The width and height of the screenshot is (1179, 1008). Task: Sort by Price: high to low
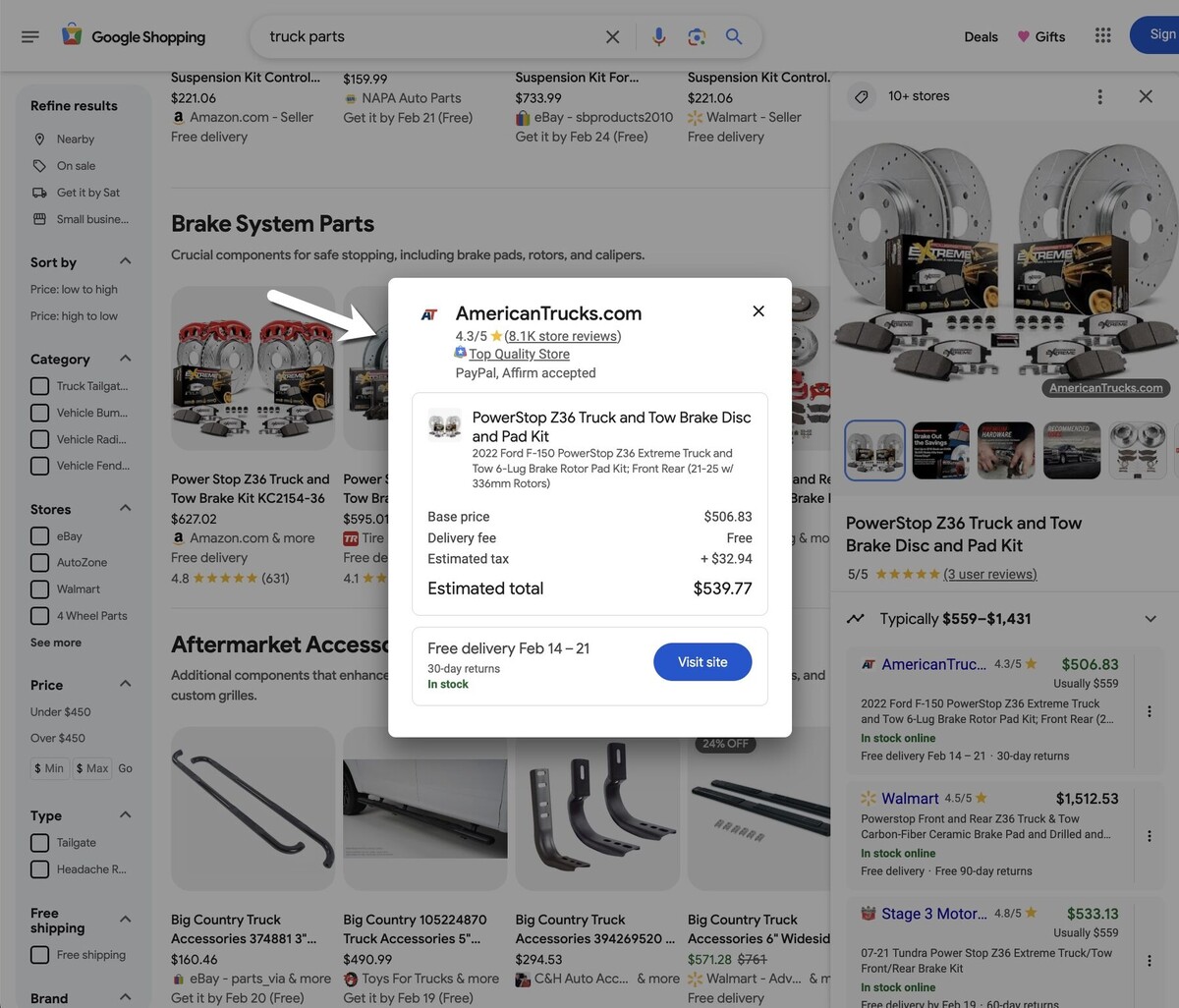coord(74,316)
